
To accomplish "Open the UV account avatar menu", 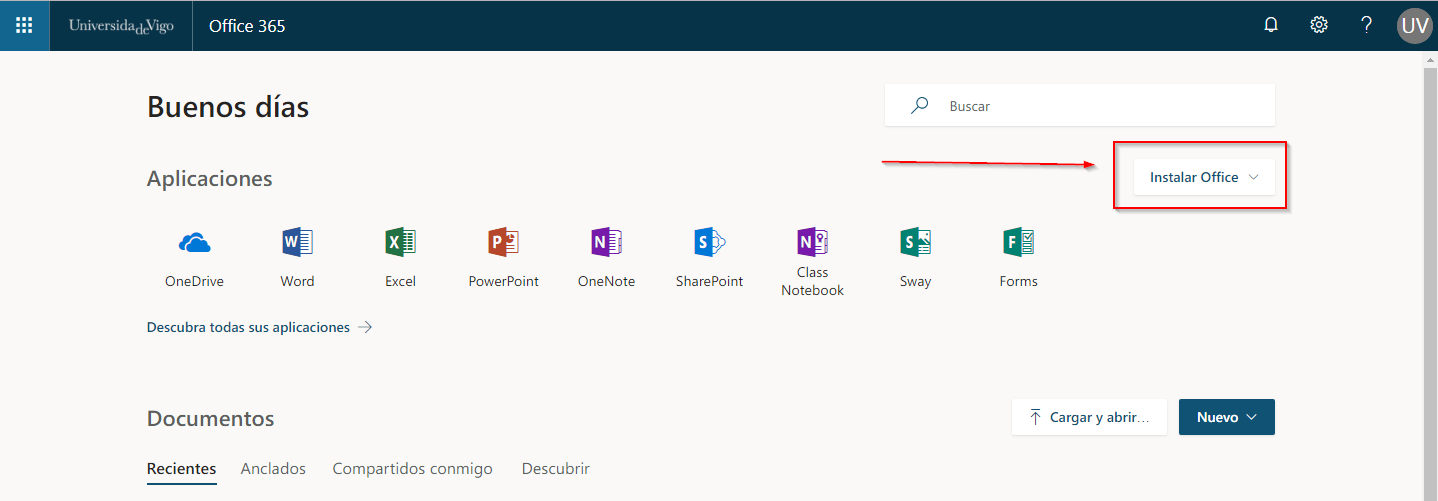I will pos(1414,25).
